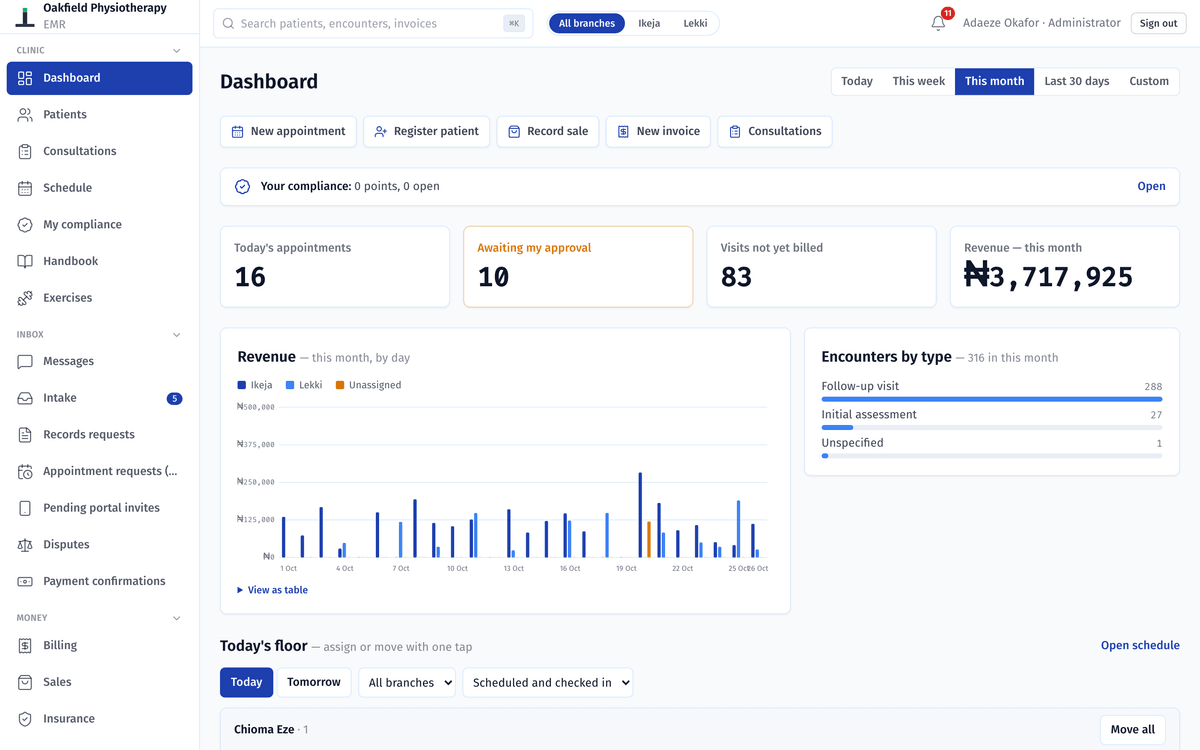Select the Today date range tab
1200x750 pixels.
click(857, 81)
